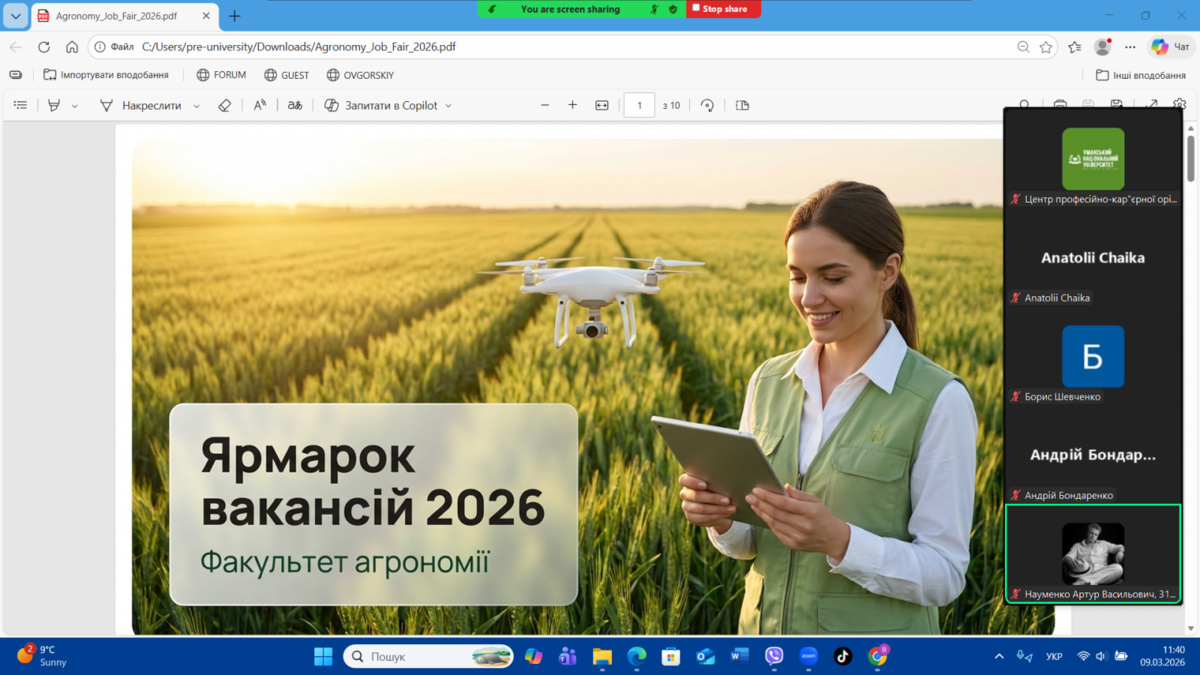
Task: Rotate the PDF page
Action: 707,105
